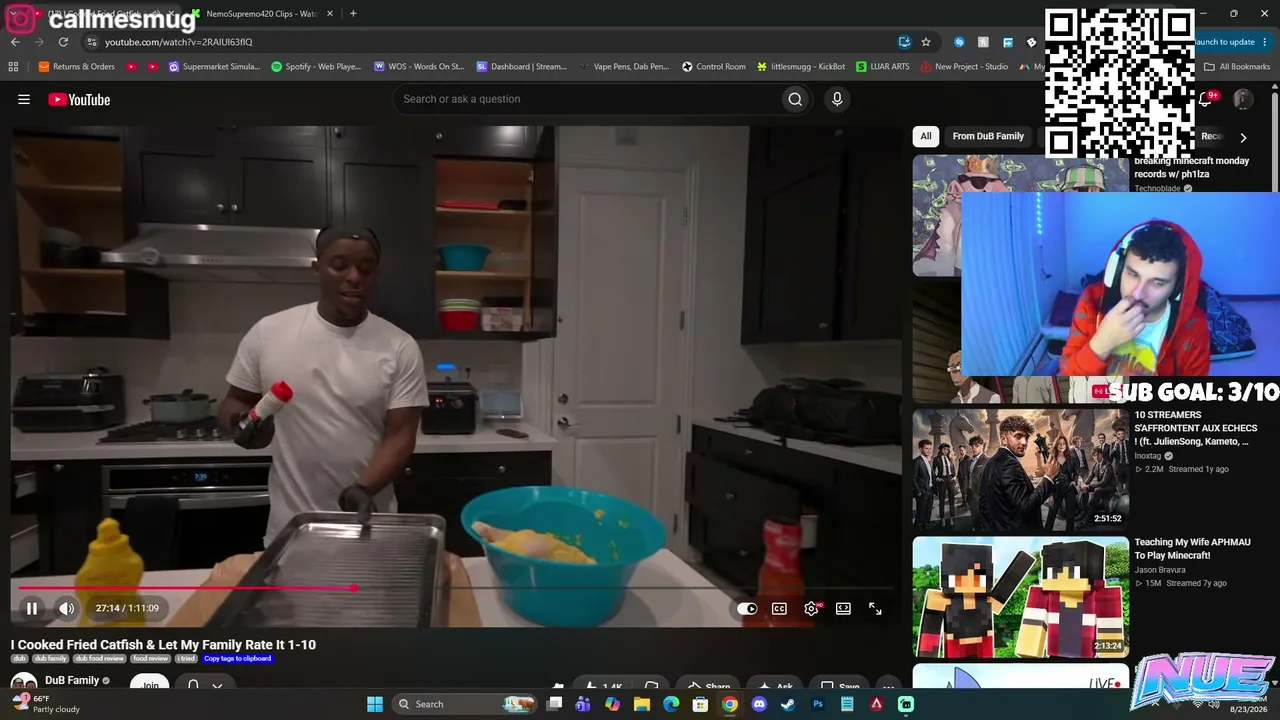Open Photoshop from the taskbar
The width and height of the screenshot is (1280, 720).
click(x=817, y=704)
